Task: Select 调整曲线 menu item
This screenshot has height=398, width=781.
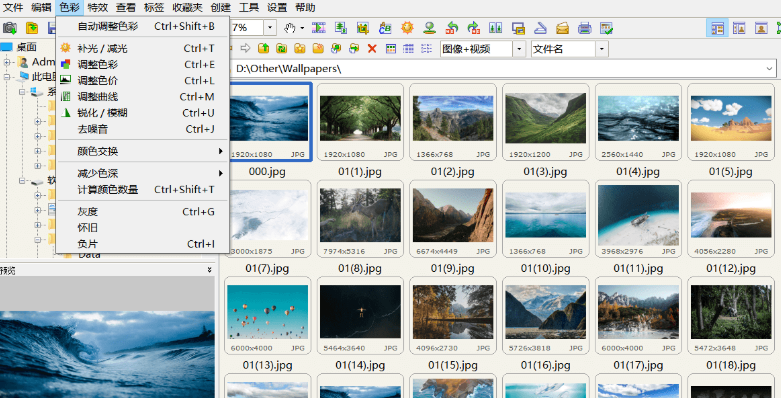Action: 143,97
